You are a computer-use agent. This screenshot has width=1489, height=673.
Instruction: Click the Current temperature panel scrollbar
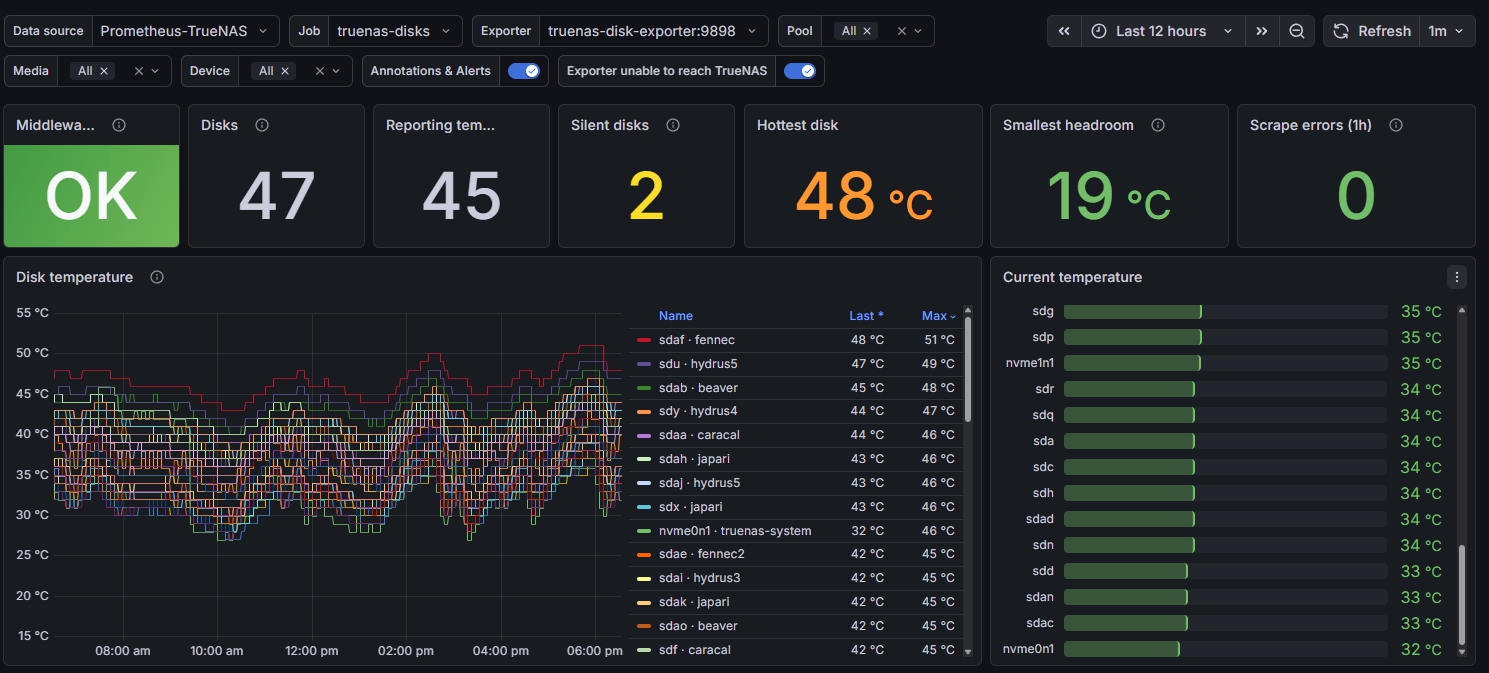[1461, 595]
